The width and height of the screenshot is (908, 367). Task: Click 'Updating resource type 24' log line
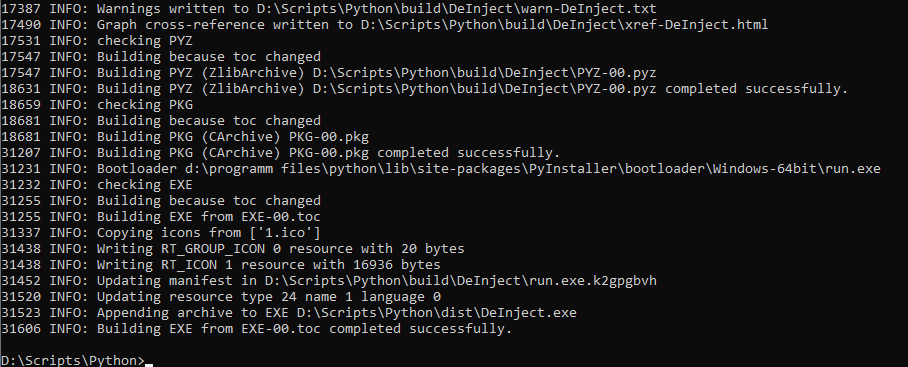coord(221,297)
